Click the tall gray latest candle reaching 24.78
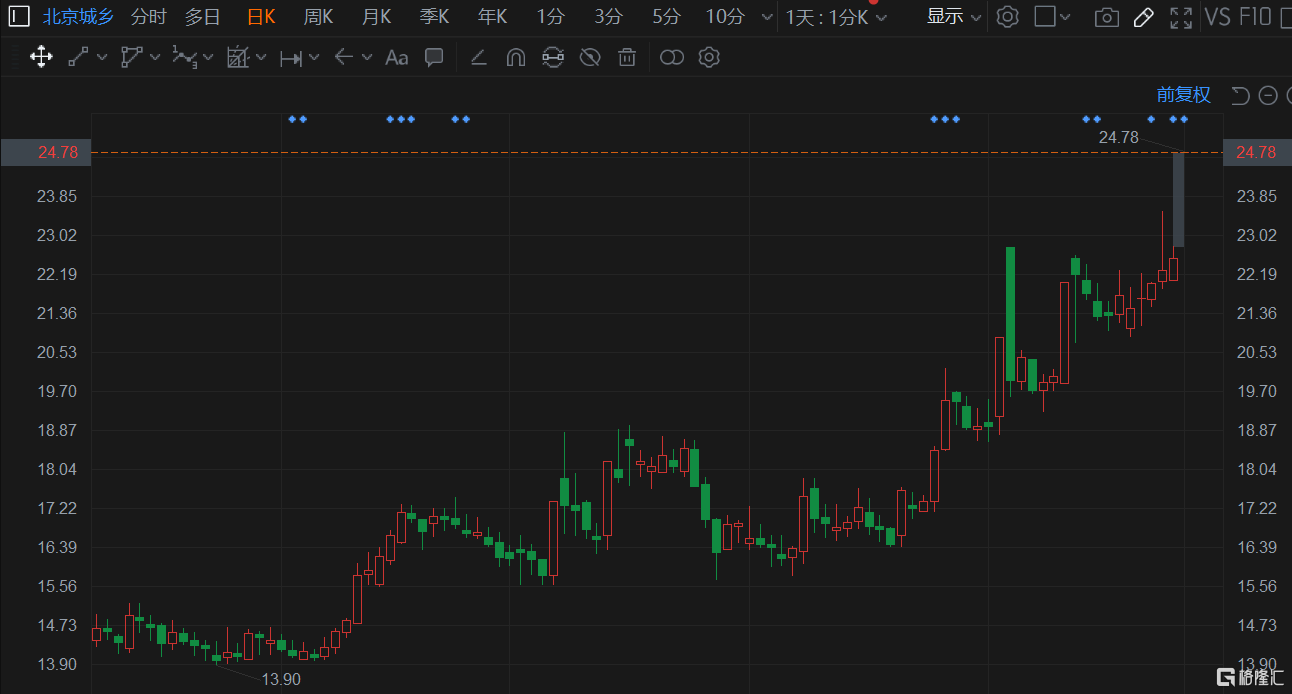 tap(1179, 199)
